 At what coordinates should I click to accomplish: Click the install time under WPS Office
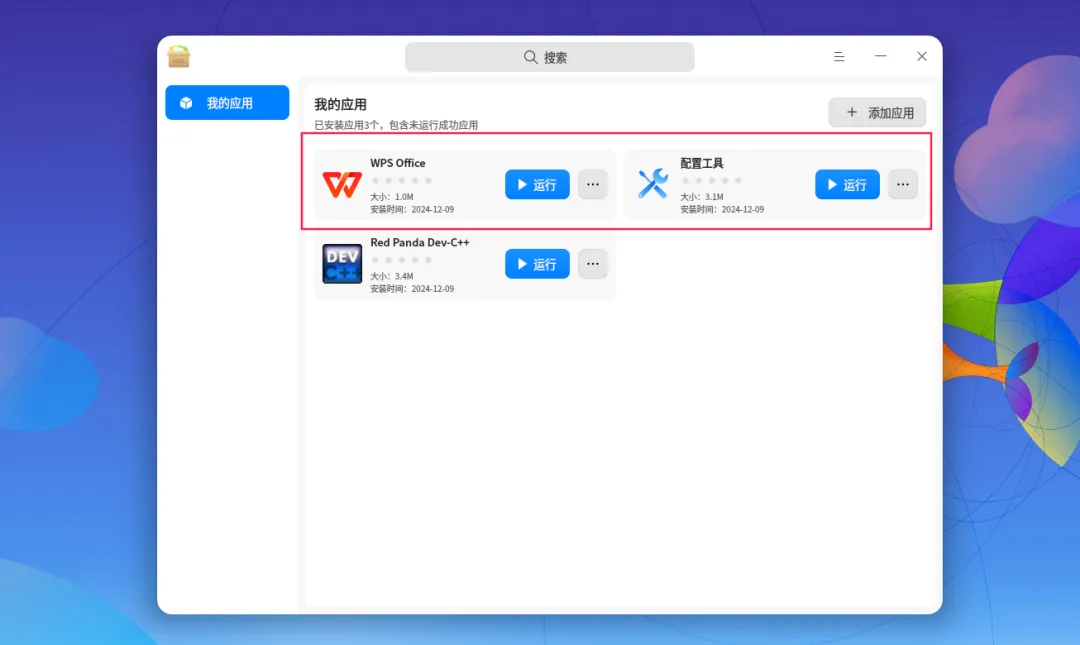(x=412, y=209)
